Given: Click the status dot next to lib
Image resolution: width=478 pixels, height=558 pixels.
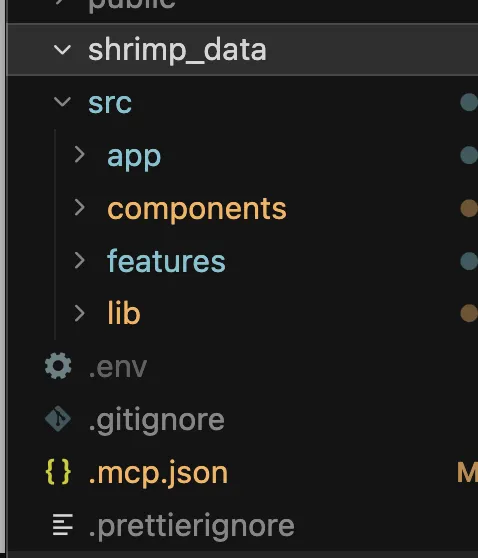Looking at the screenshot, I should coord(469,313).
